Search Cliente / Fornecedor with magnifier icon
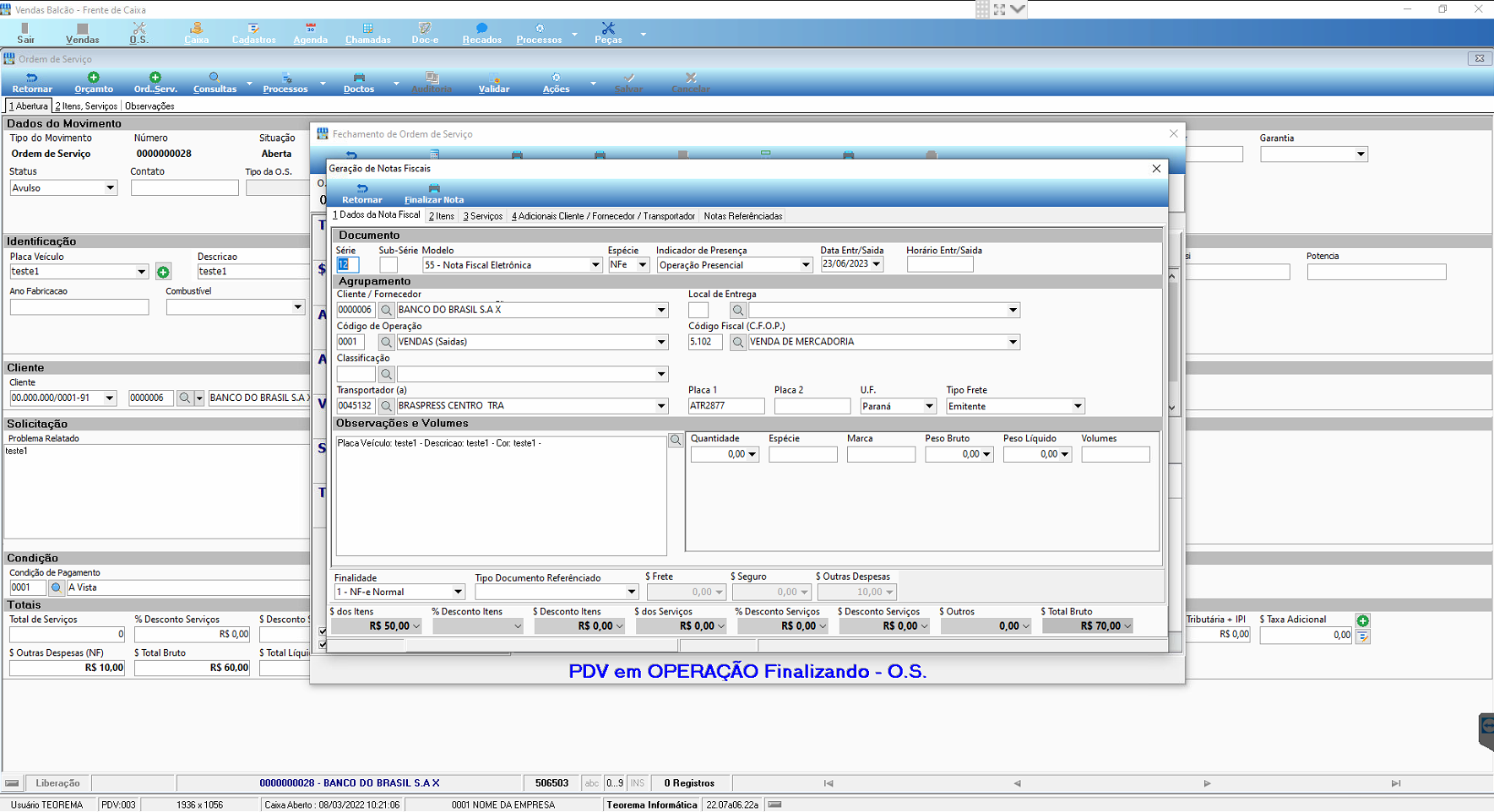Image resolution: width=1494 pixels, height=812 pixels. click(386, 311)
